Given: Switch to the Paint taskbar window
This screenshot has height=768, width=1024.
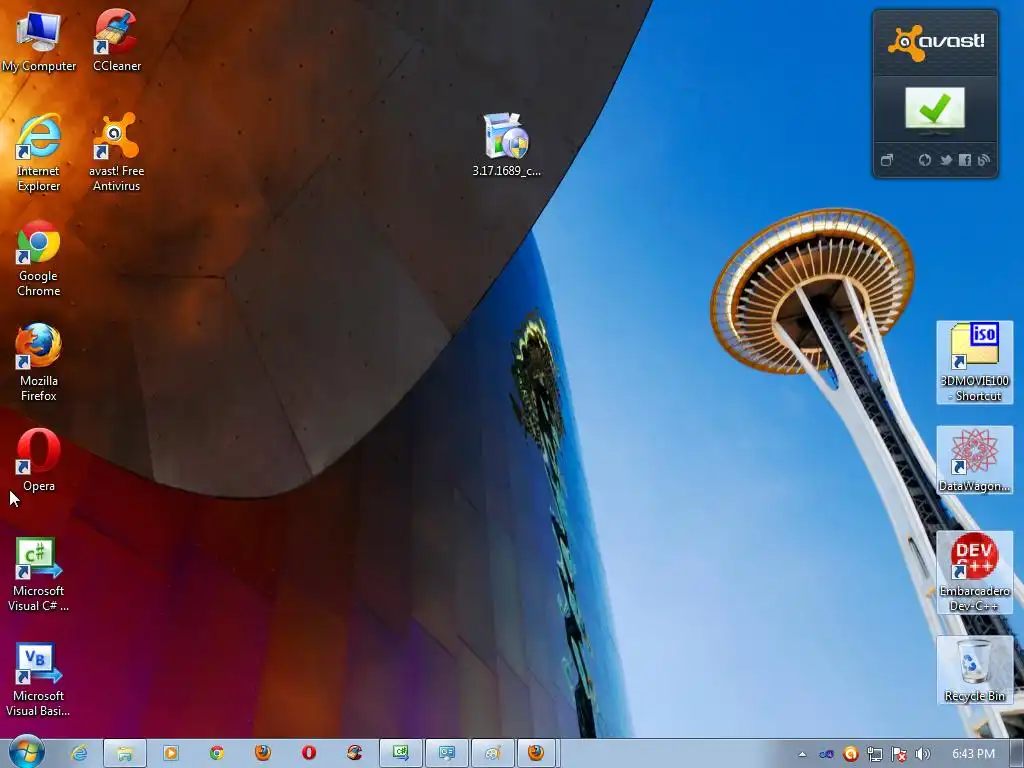Looking at the screenshot, I should [492, 753].
